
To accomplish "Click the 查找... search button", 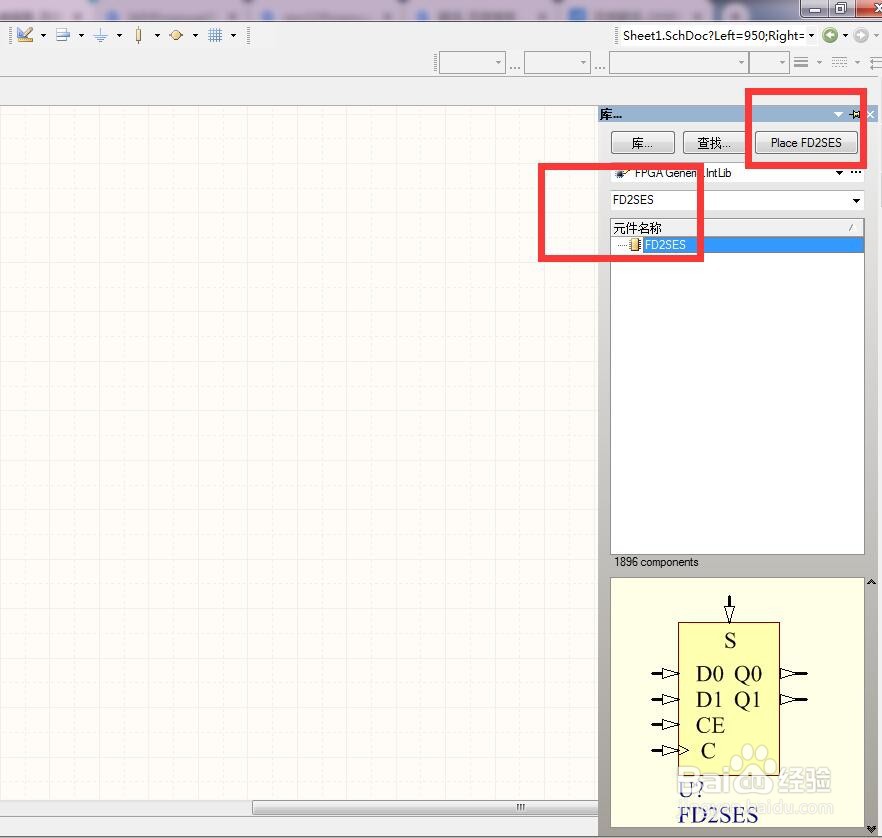I will 714,143.
